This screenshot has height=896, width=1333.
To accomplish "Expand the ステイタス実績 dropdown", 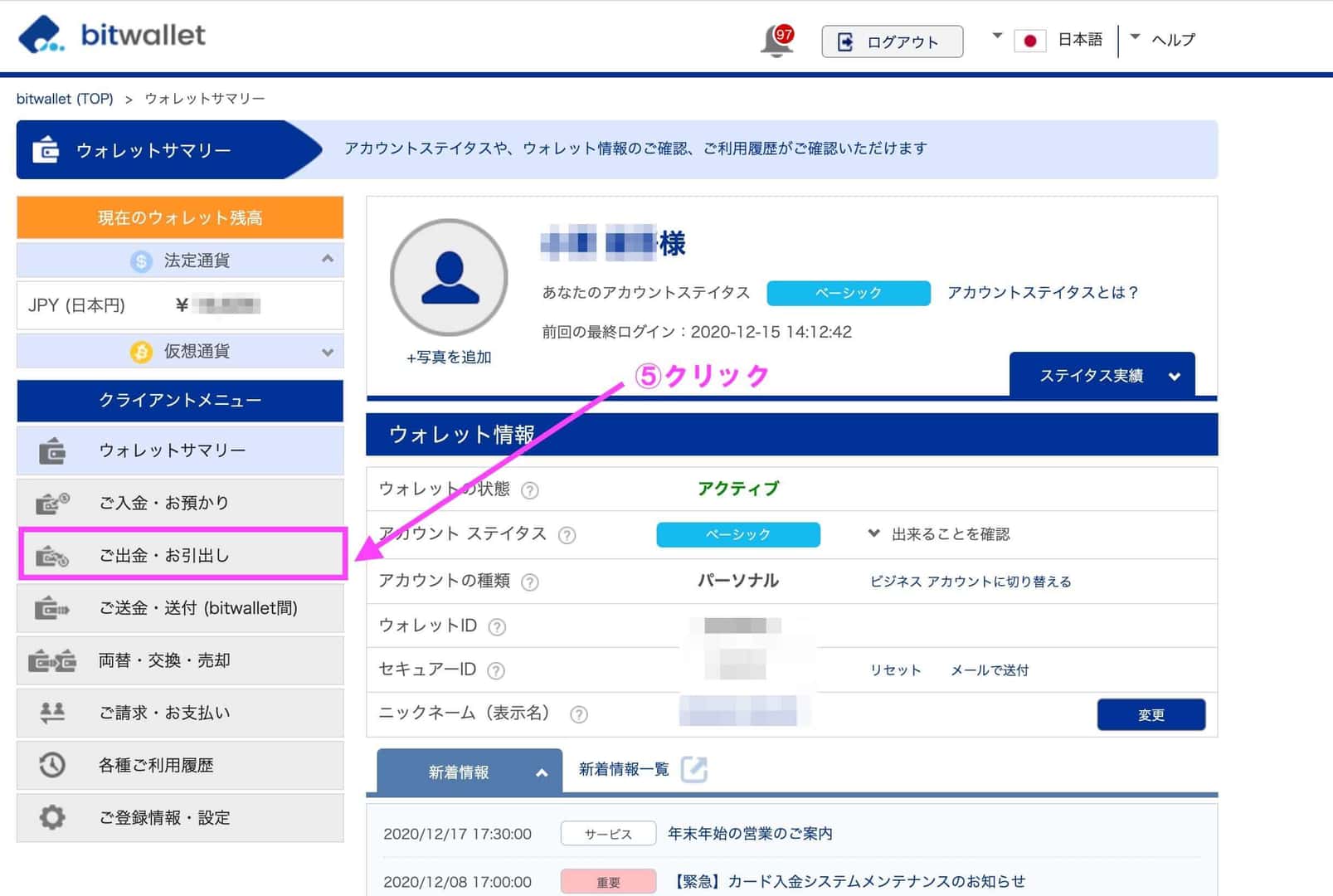I will [x=1102, y=376].
